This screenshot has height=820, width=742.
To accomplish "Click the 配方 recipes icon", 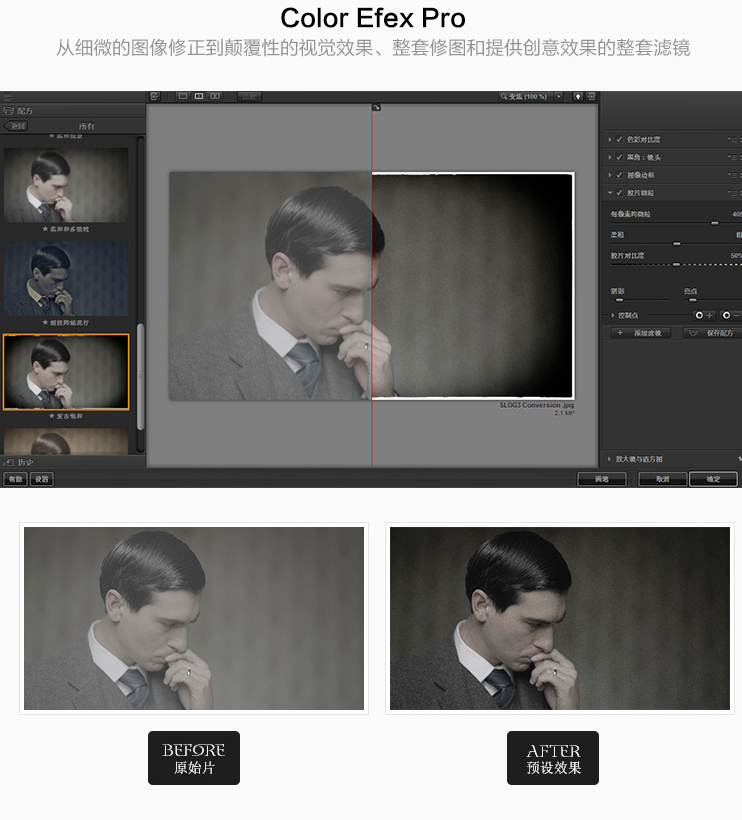I will click(x=8, y=111).
